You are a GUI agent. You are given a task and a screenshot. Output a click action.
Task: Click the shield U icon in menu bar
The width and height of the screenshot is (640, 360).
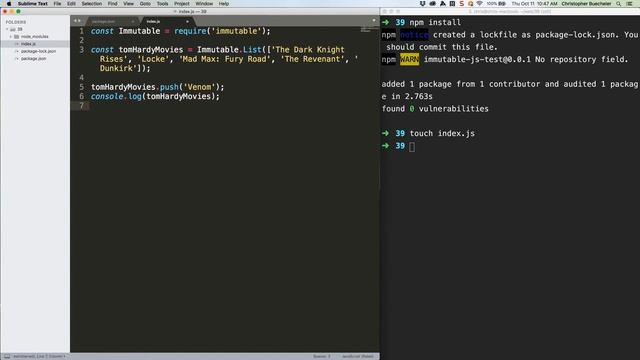tap(422, 3)
